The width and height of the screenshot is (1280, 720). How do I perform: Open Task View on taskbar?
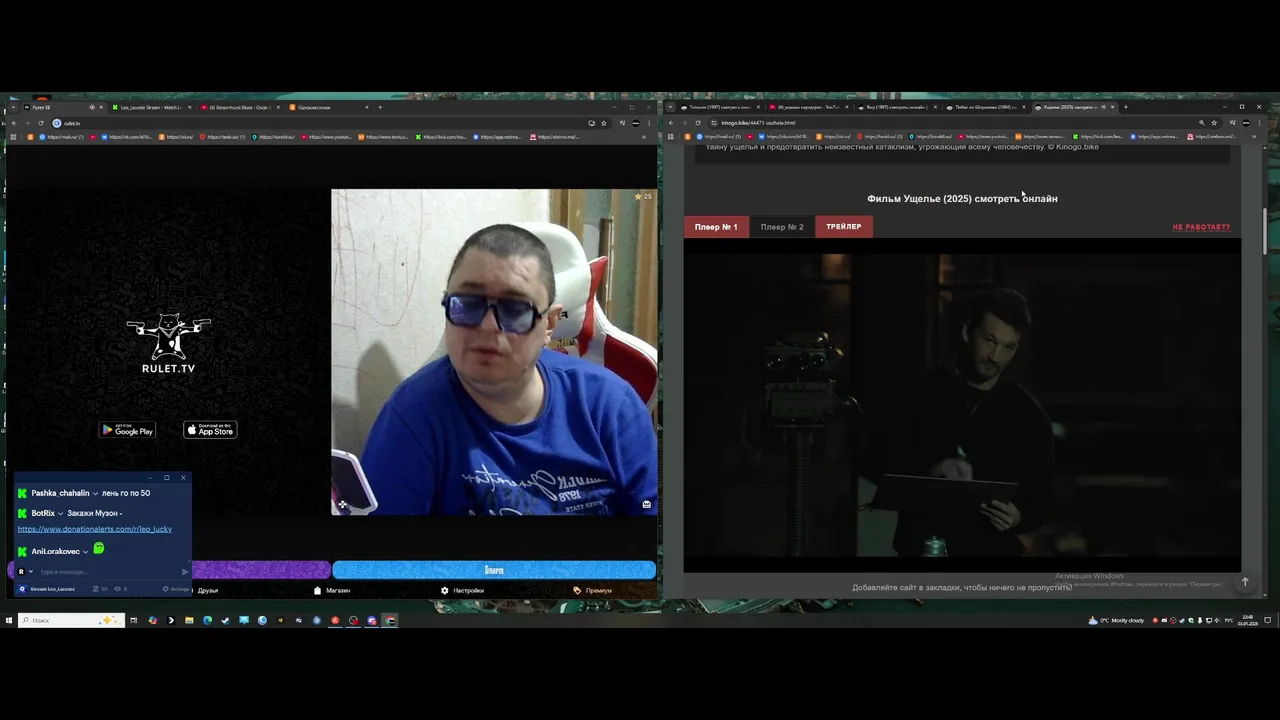point(133,620)
